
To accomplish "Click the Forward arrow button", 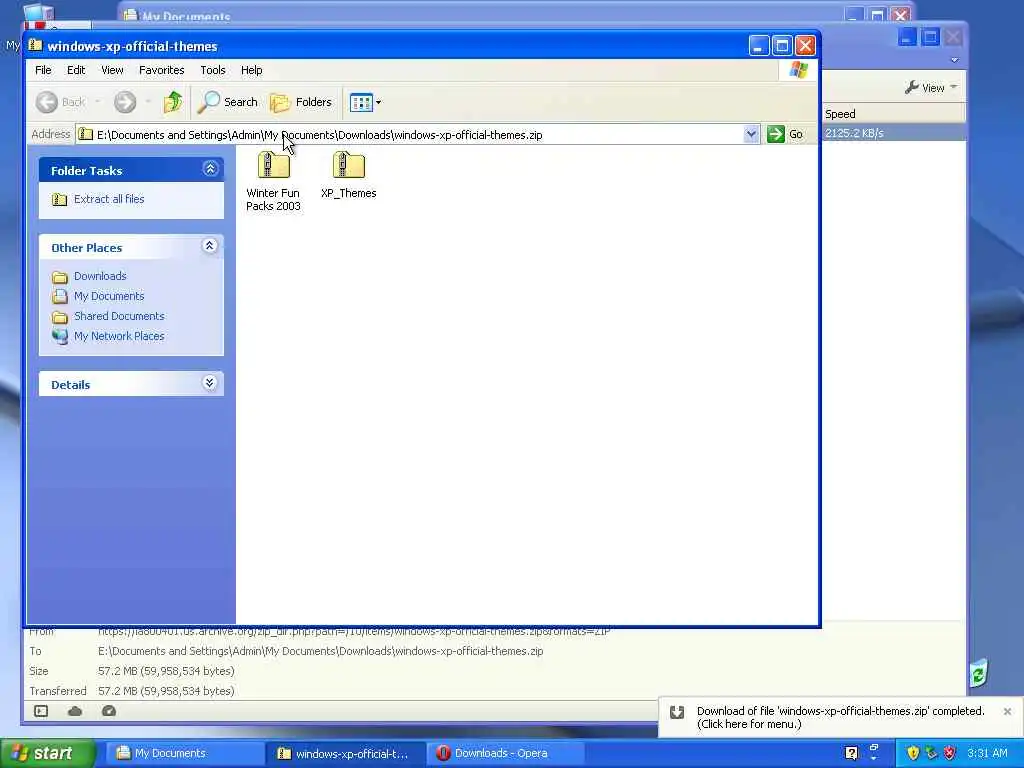I will point(125,102).
